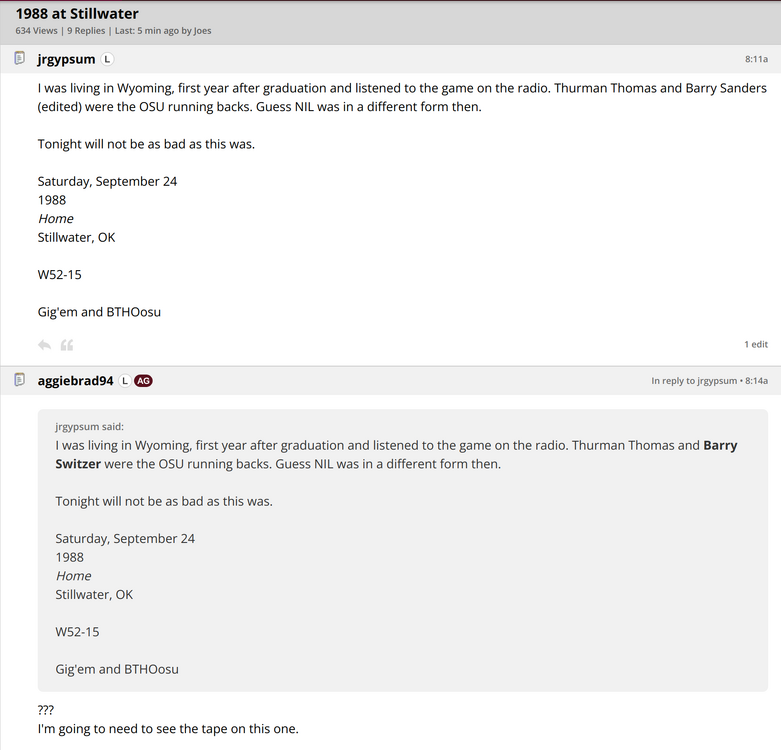Follow the "In reply to jrgypsum" link

(x=694, y=381)
